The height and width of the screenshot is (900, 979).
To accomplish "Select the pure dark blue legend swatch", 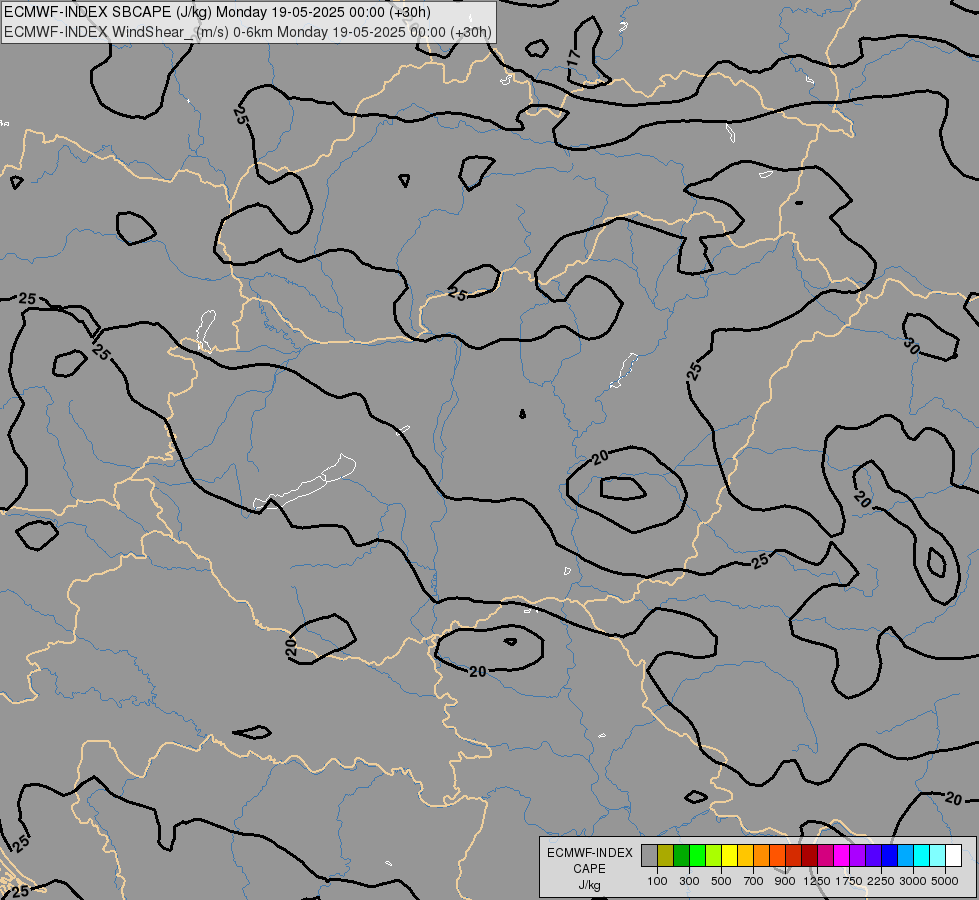I will (890, 856).
